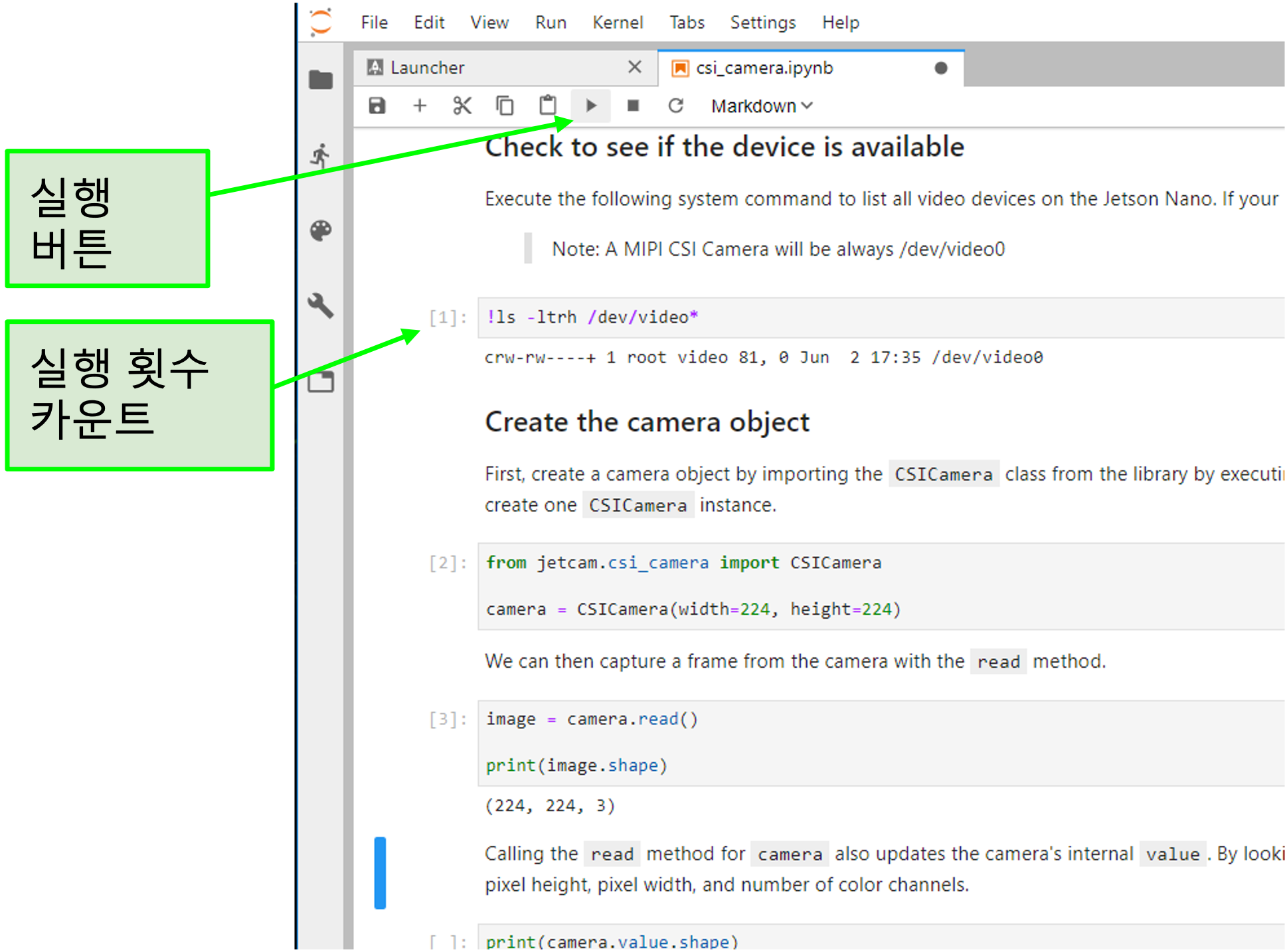1287x952 pixels.
Task: Insert a new cell with plus icon
Action: click(420, 106)
